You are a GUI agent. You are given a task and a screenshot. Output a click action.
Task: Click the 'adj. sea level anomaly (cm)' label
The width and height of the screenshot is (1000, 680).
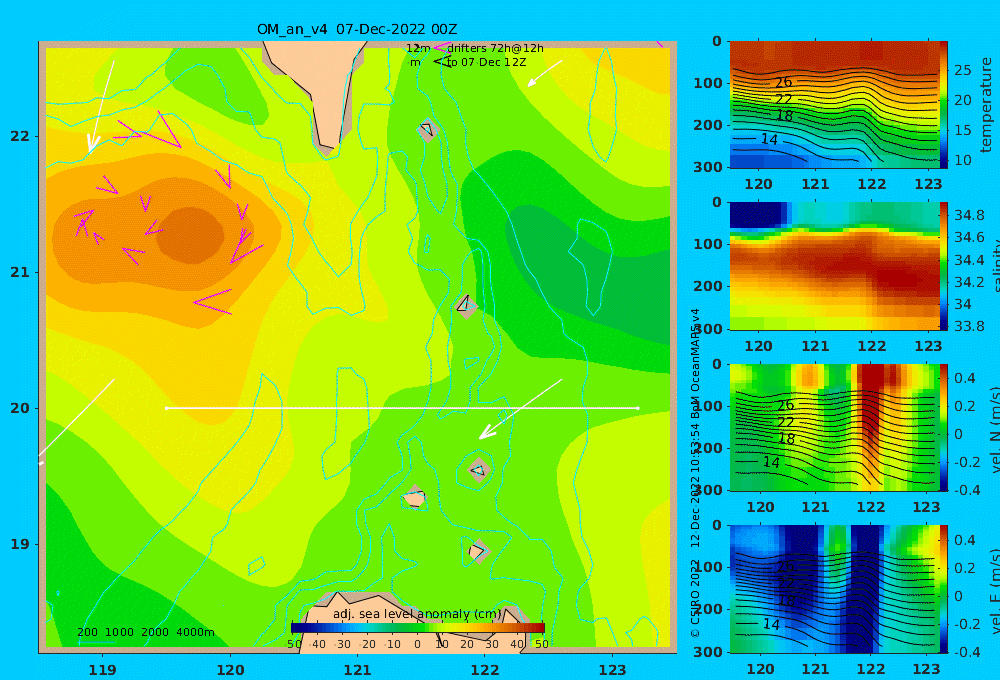[417, 614]
